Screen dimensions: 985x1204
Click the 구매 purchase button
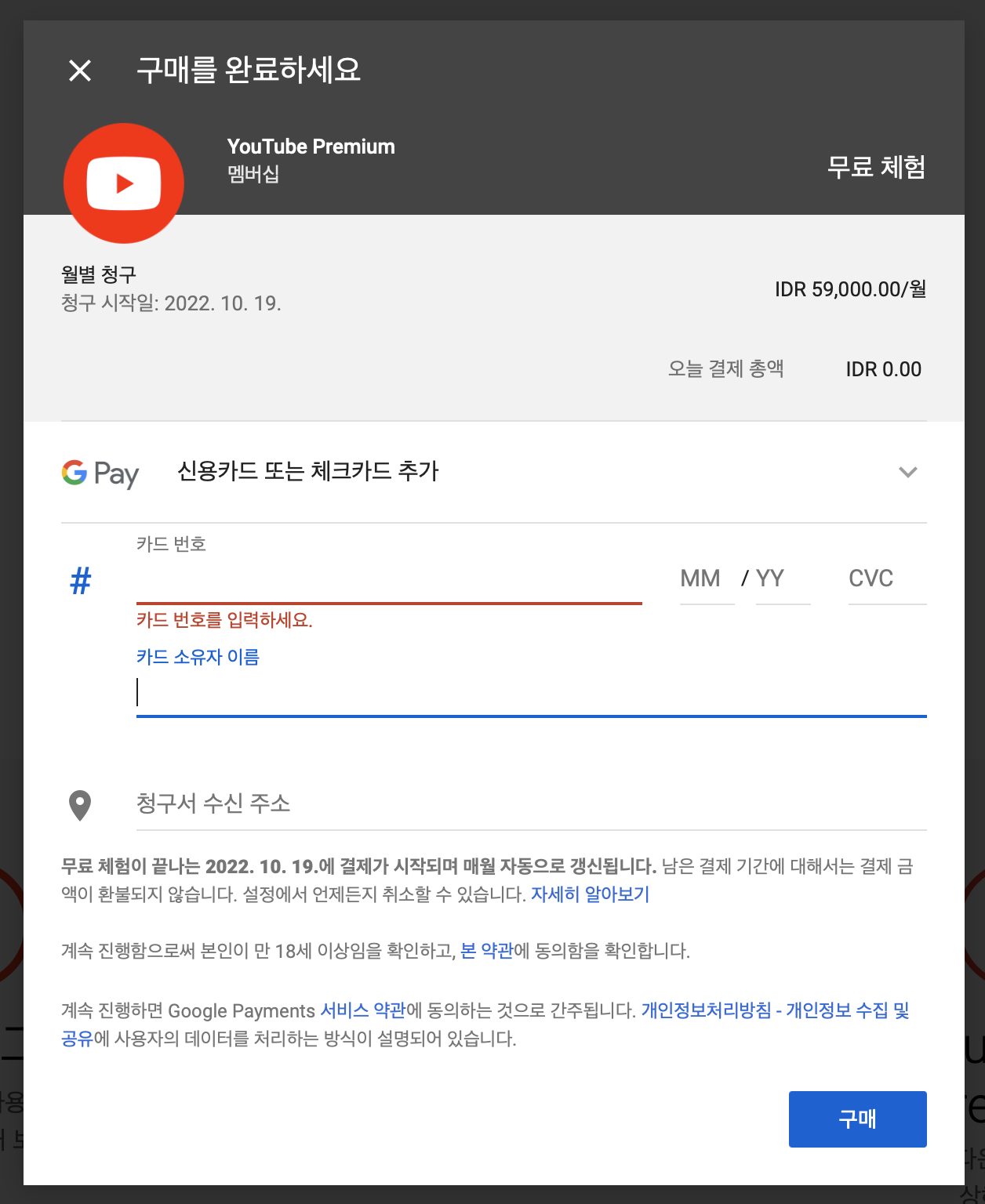(x=858, y=1119)
